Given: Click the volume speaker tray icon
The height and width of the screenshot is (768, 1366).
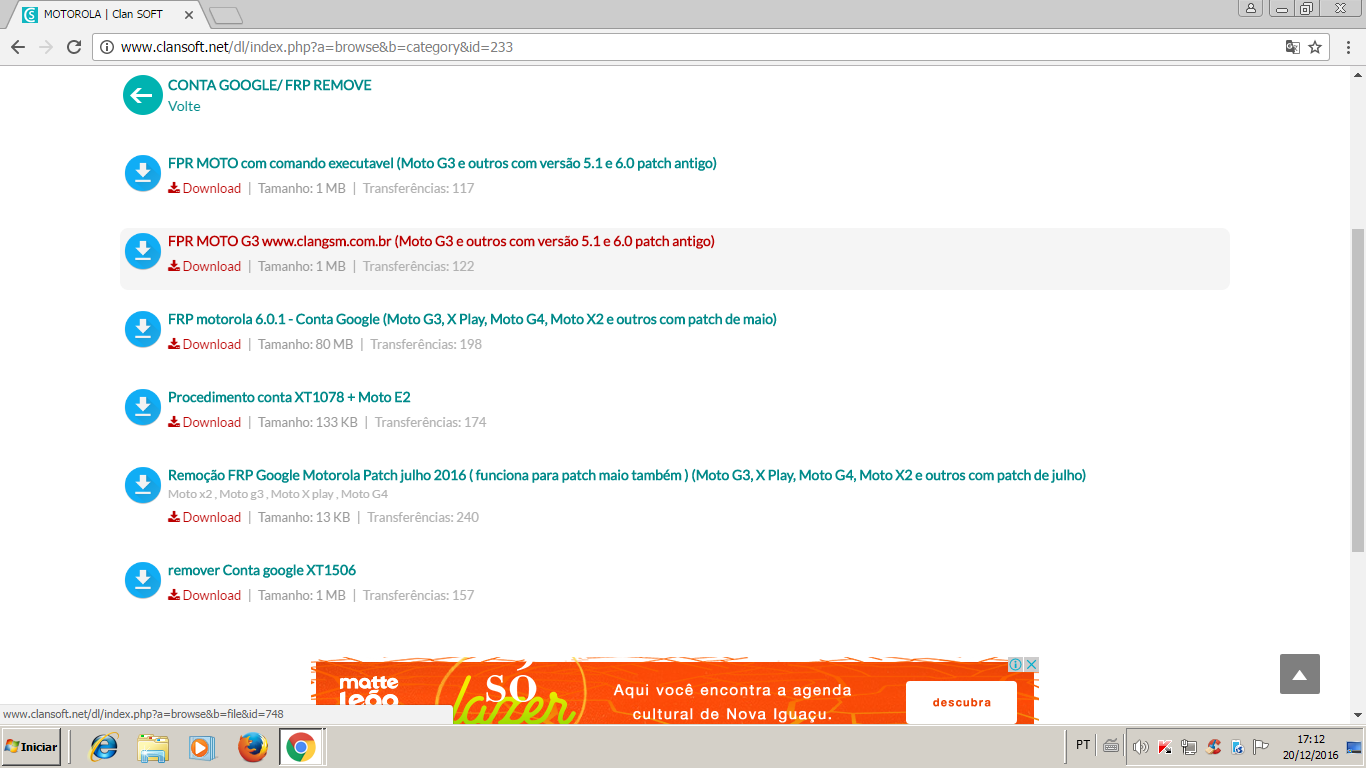Looking at the screenshot, I should [1140, 746].
